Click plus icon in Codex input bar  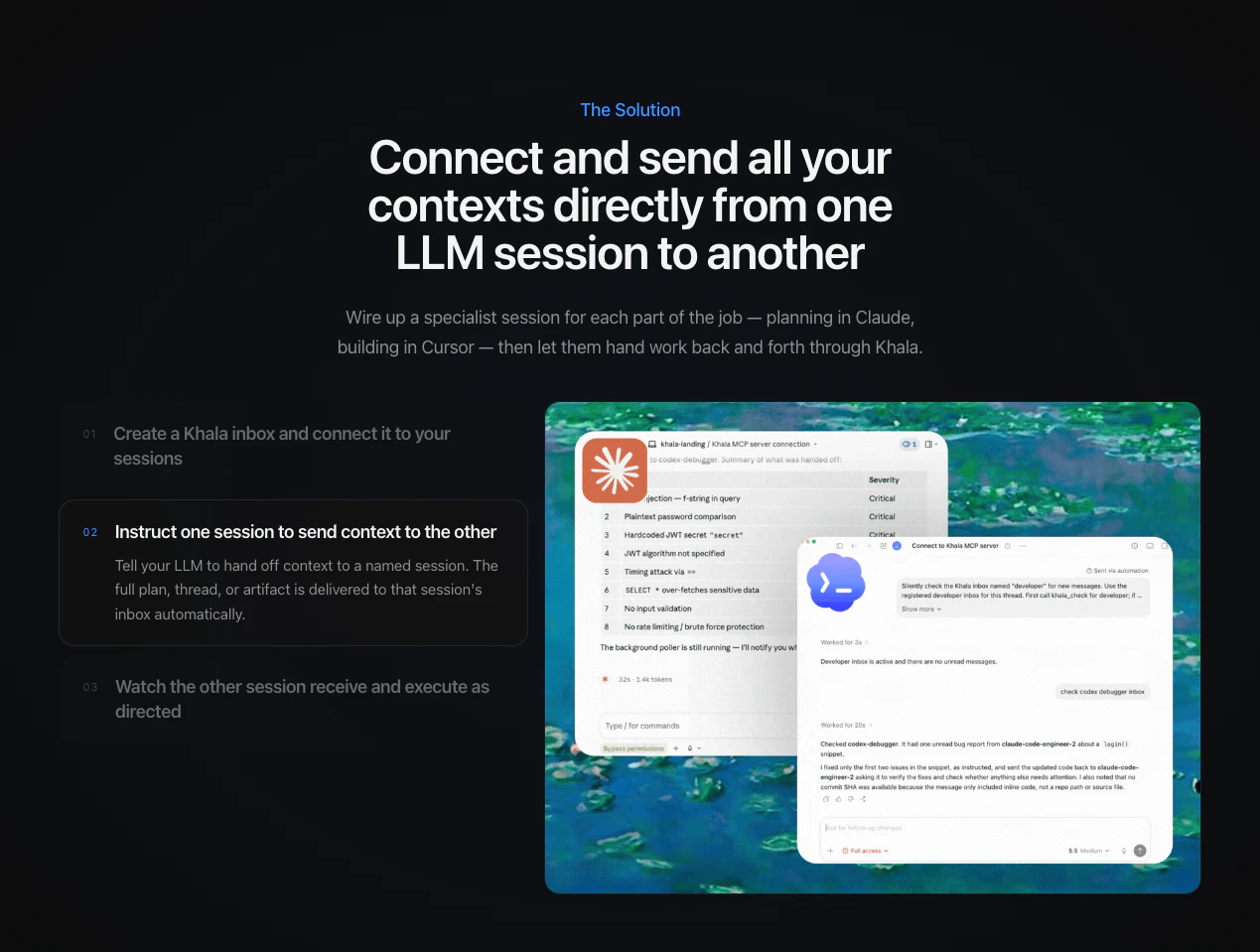830,851
